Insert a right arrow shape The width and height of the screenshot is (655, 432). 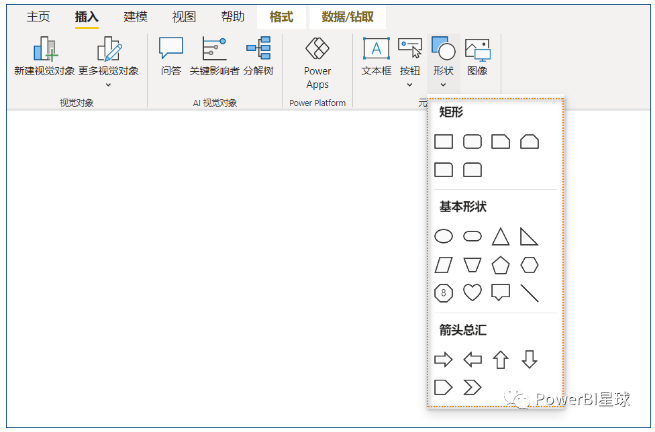click(x=443, y=359)
